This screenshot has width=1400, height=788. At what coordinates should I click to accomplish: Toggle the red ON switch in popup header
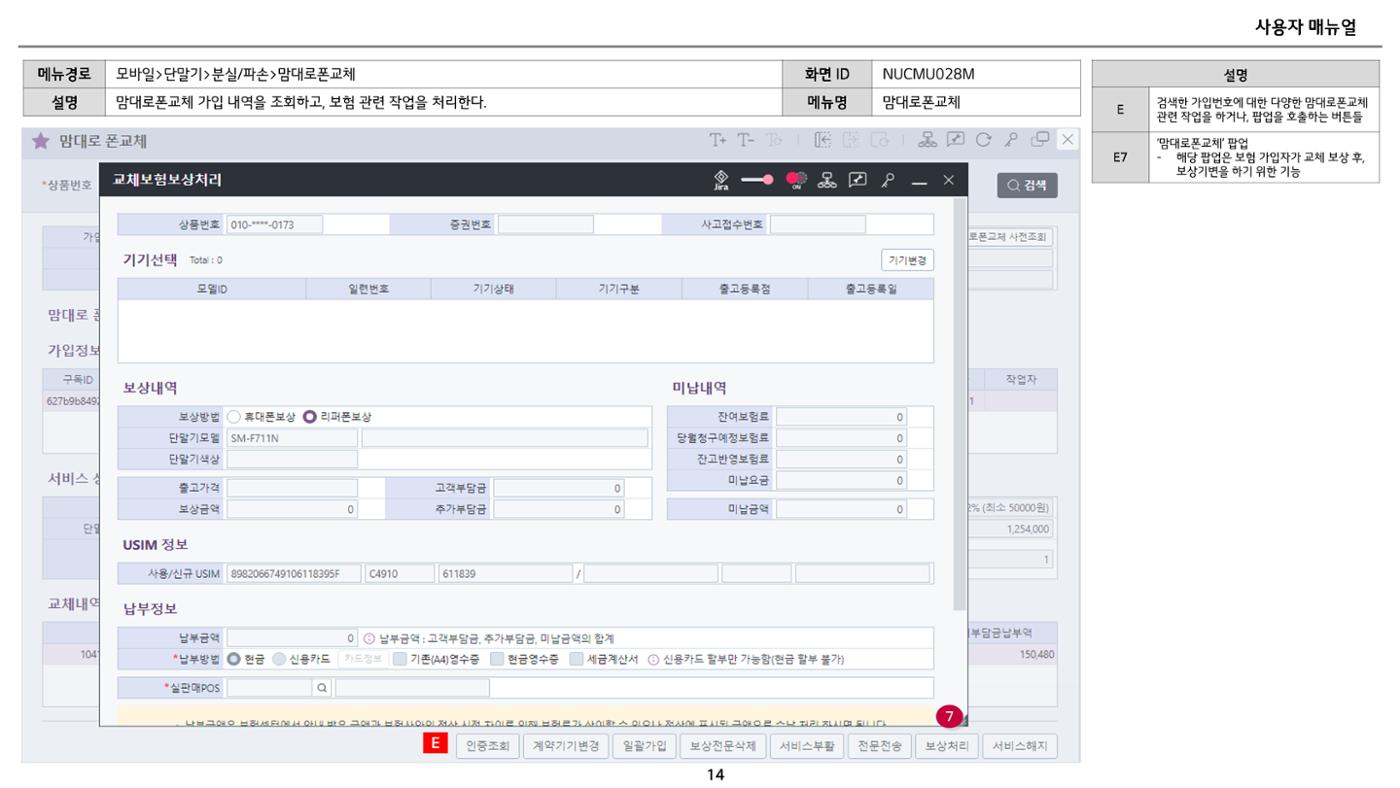tap(797, 180)
